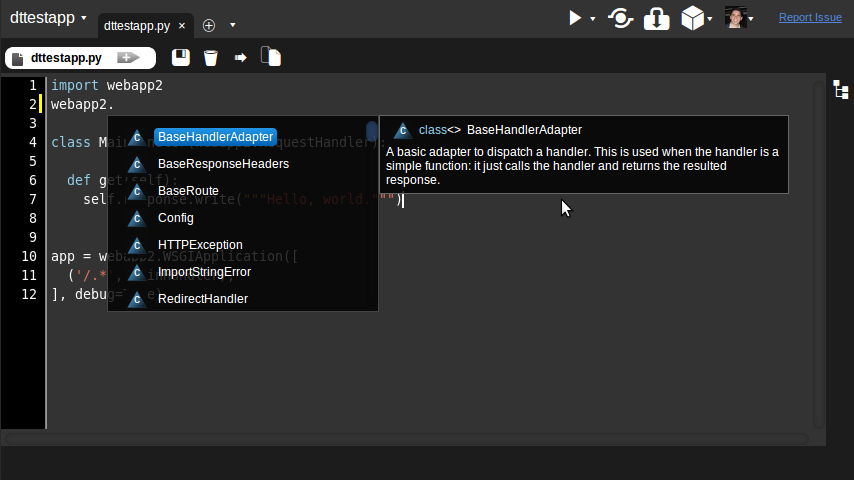Click the autocomplete list scrollbar thumb
The width and height of the screenshot is (854, 480).
[371, 131]
